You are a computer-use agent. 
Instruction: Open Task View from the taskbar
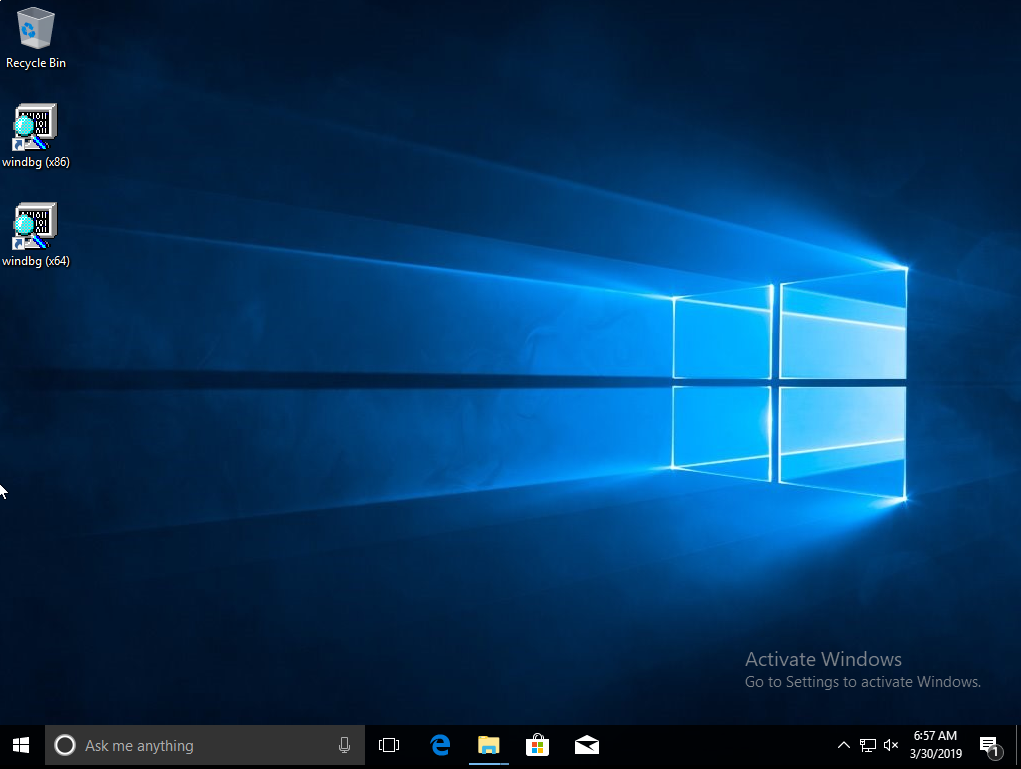(x=389, y=745)
